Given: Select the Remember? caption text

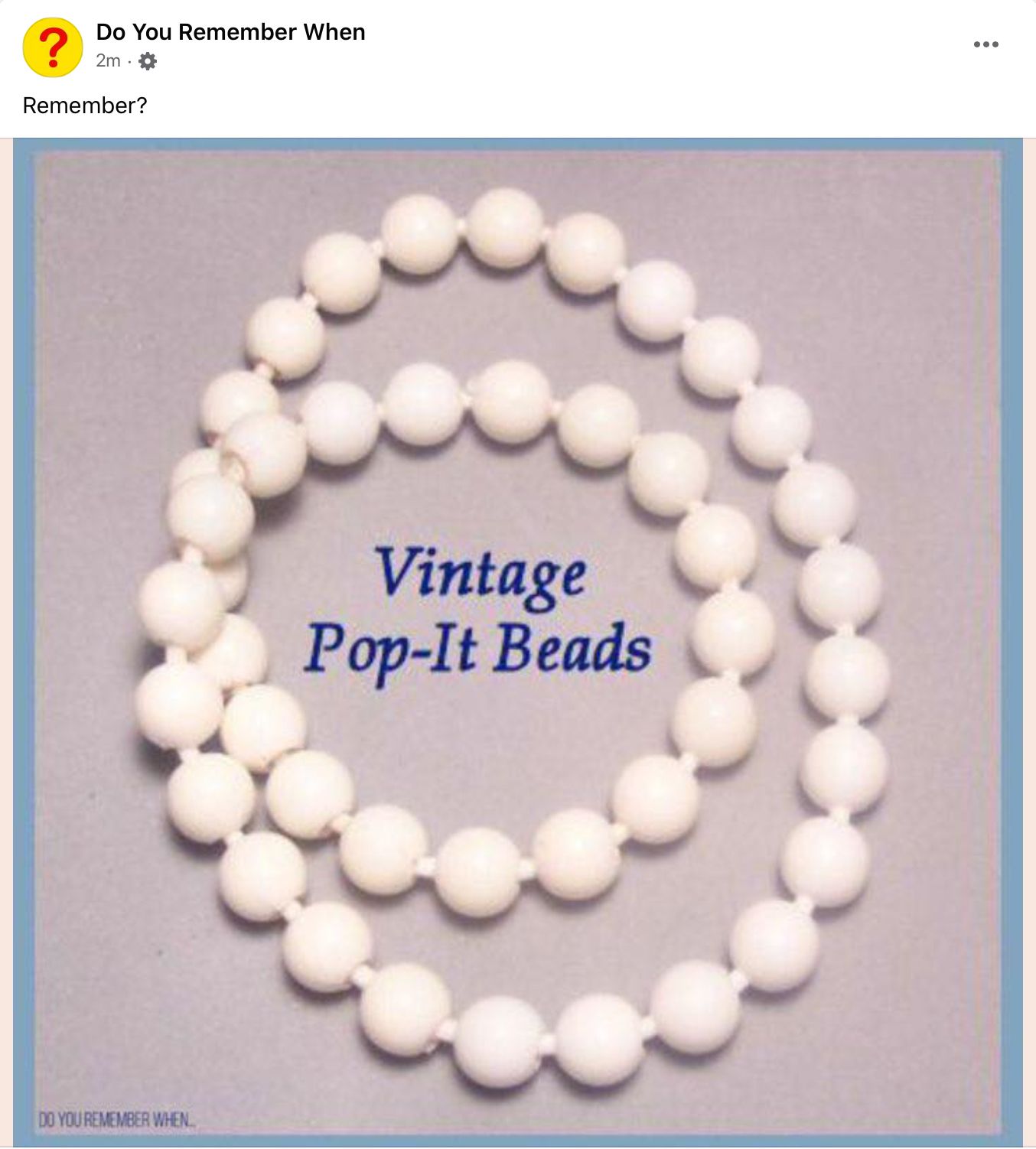Looking at the screenshot, I should (x=84, y=106).
